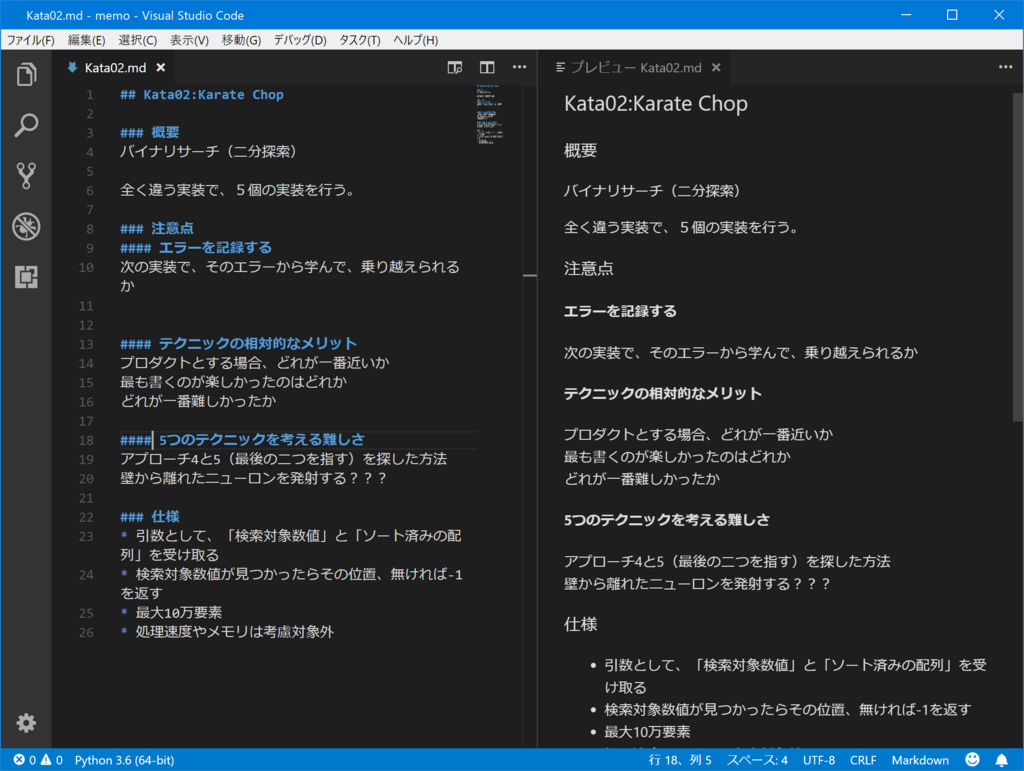
Task: Split the editor using the split icon
Action: 487,67
